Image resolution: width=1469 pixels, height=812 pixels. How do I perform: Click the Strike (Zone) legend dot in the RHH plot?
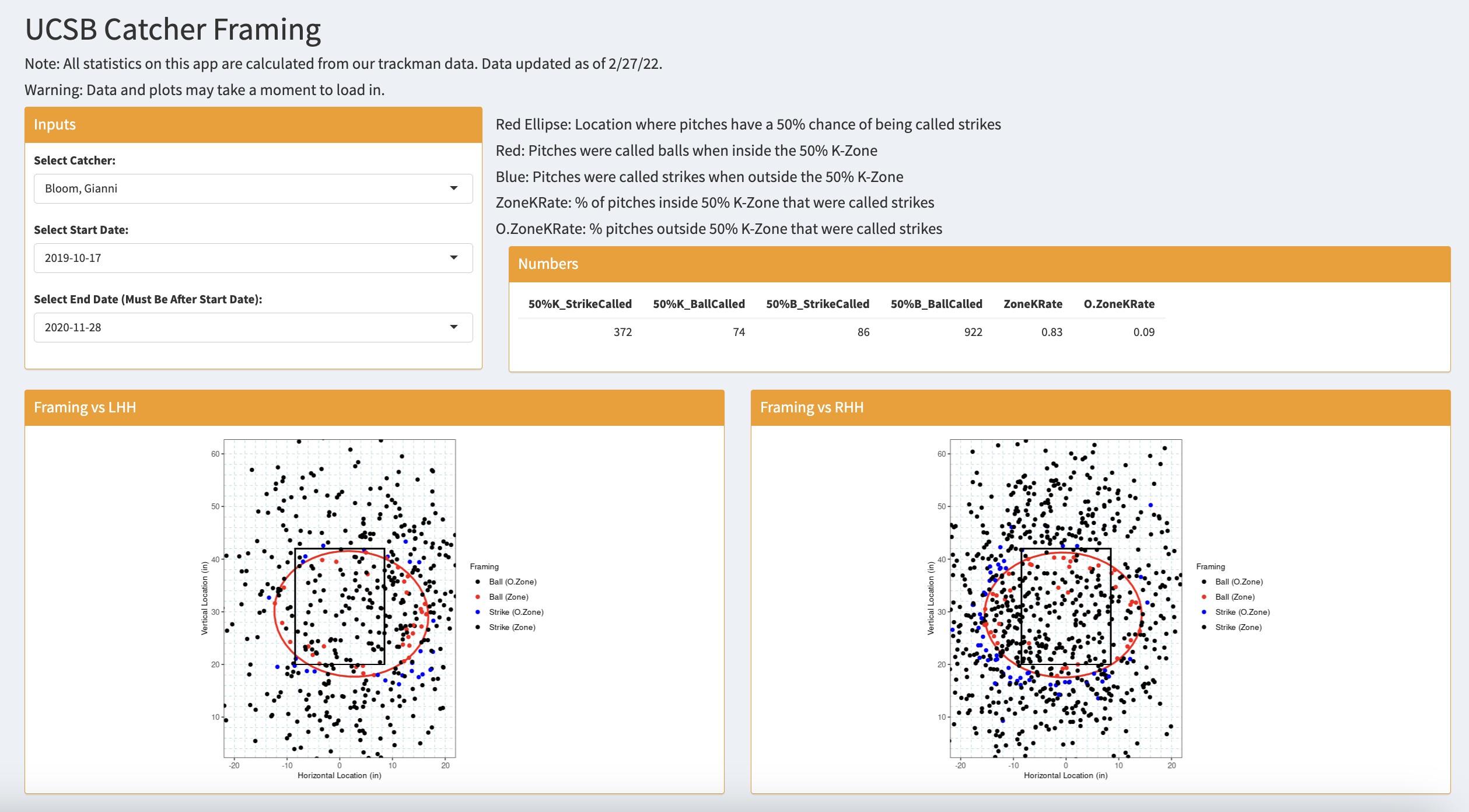pyautogui.click(x=1204, y=627)
